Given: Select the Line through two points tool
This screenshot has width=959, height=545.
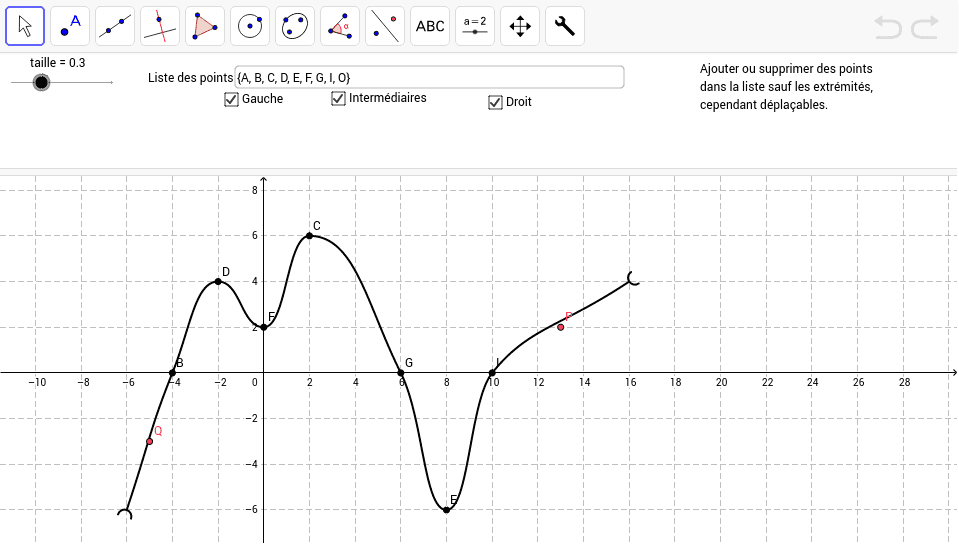Looking at the screenshot, I should coord(115,26).
